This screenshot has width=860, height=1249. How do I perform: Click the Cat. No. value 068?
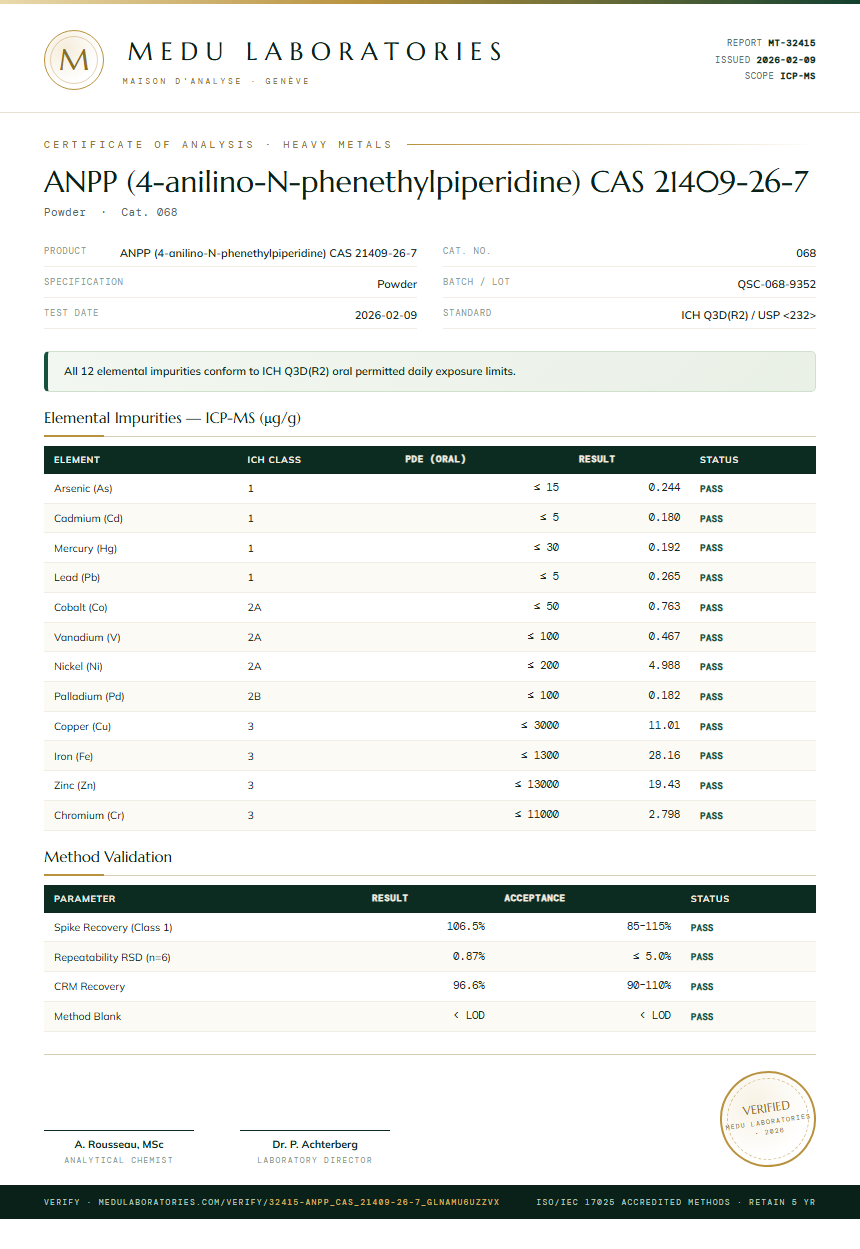[806, 253]
